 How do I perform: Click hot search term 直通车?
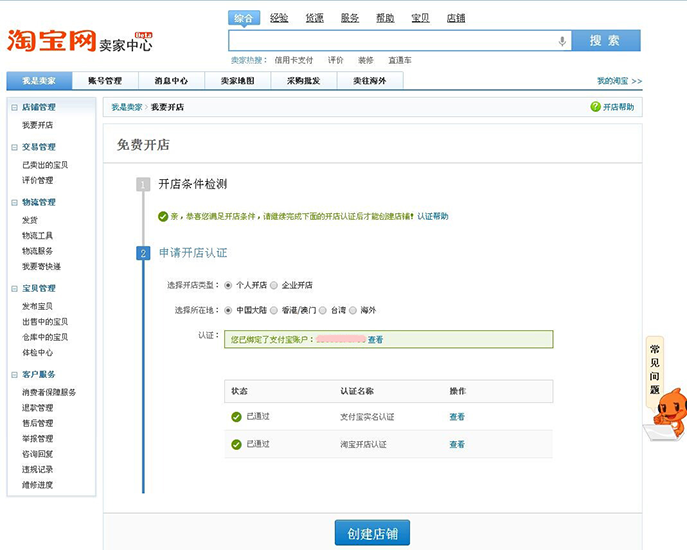point(400,60)
